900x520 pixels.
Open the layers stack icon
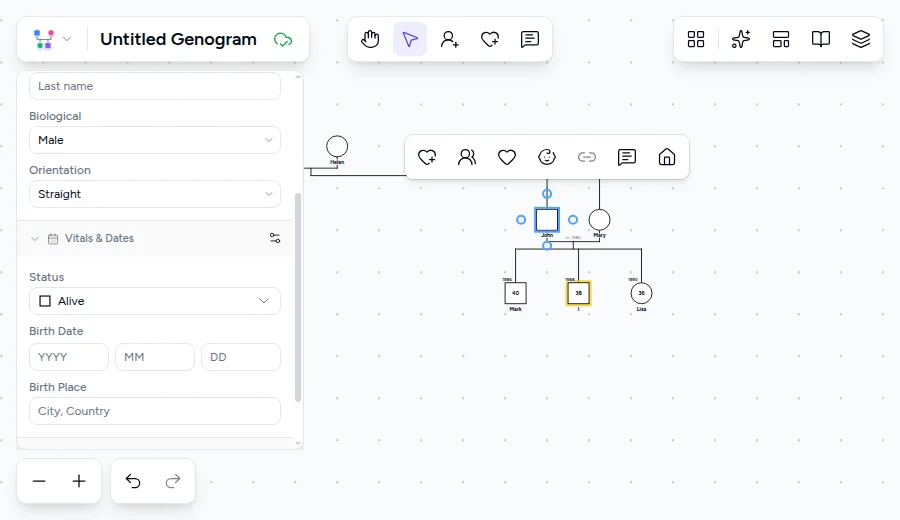pyautogui.click(x=860, y=39)
